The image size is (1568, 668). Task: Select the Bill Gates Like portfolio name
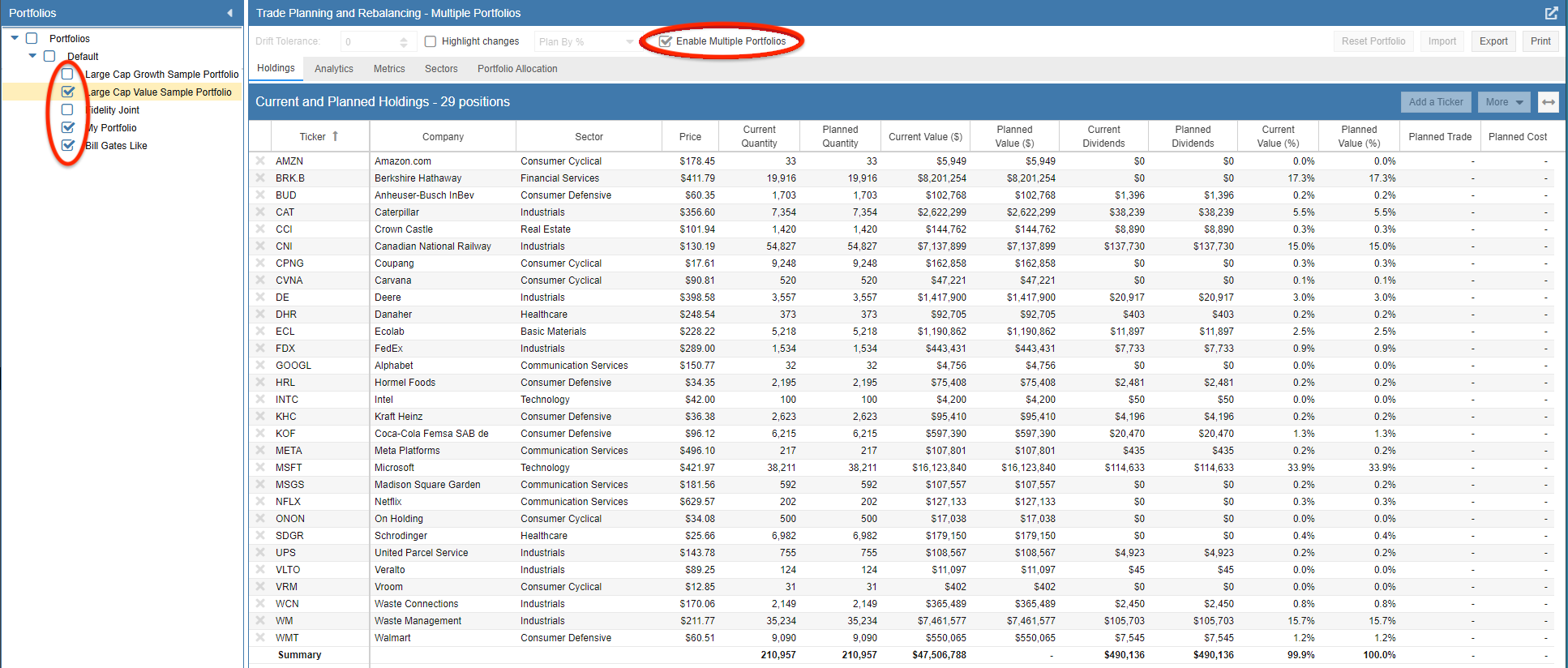click(x=116, y=146)
